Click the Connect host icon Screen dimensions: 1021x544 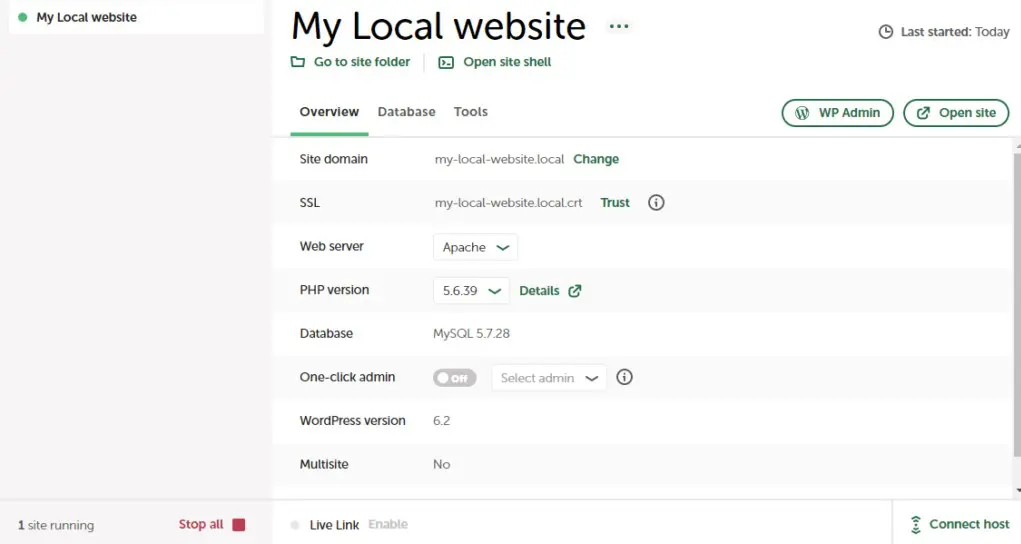tap(915, 525)
